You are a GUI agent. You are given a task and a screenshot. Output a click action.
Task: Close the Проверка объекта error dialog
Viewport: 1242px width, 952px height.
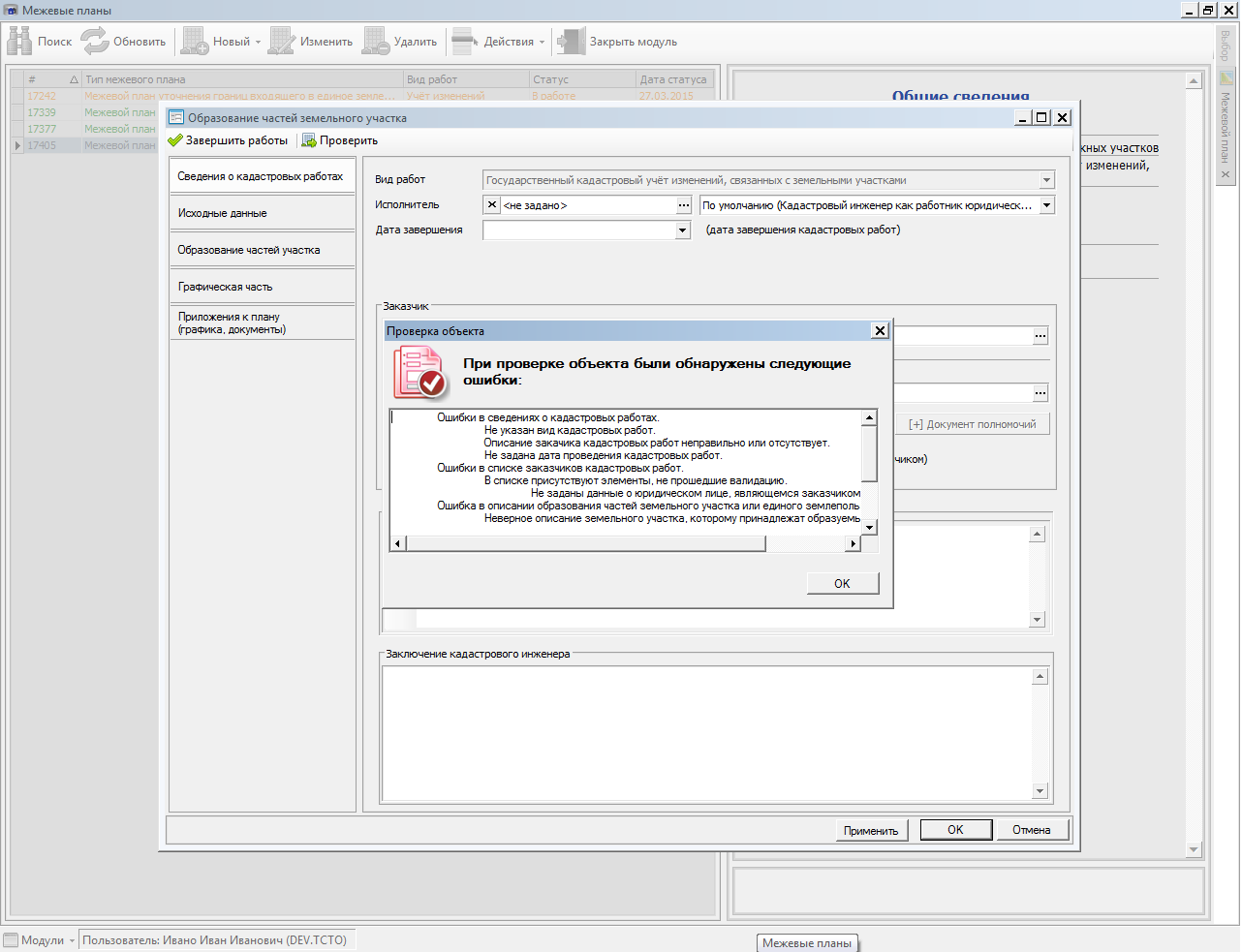tap(880, 331)
